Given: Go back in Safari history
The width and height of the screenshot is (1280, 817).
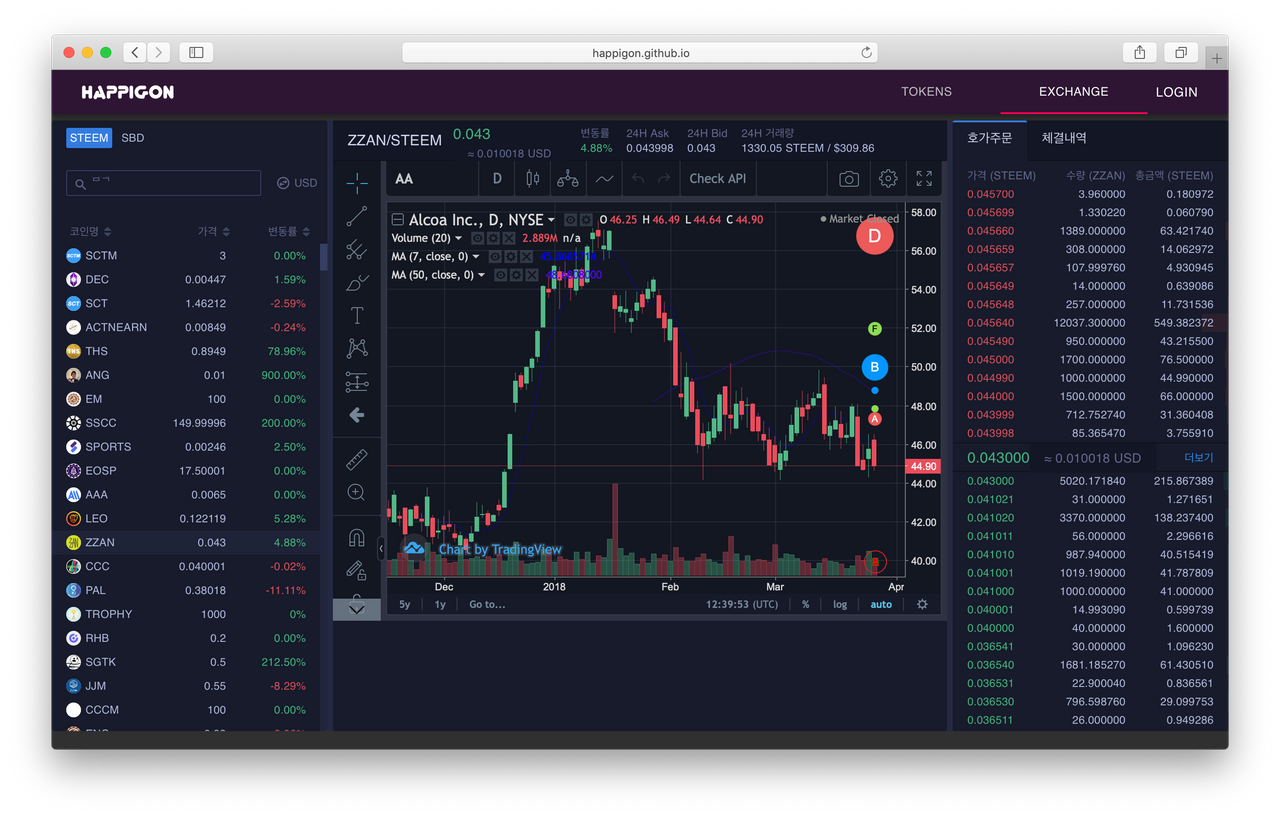Looking at the screenshot, I should pos(135,52).
